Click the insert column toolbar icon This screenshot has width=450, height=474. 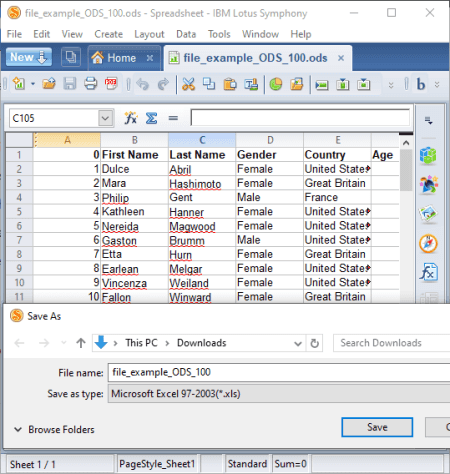tap(343, 84)
